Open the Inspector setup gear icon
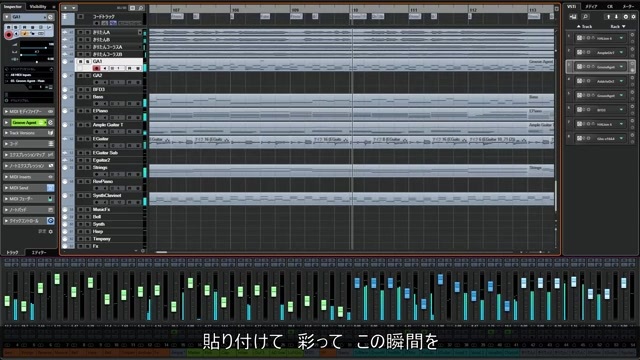 click(51, 231)
